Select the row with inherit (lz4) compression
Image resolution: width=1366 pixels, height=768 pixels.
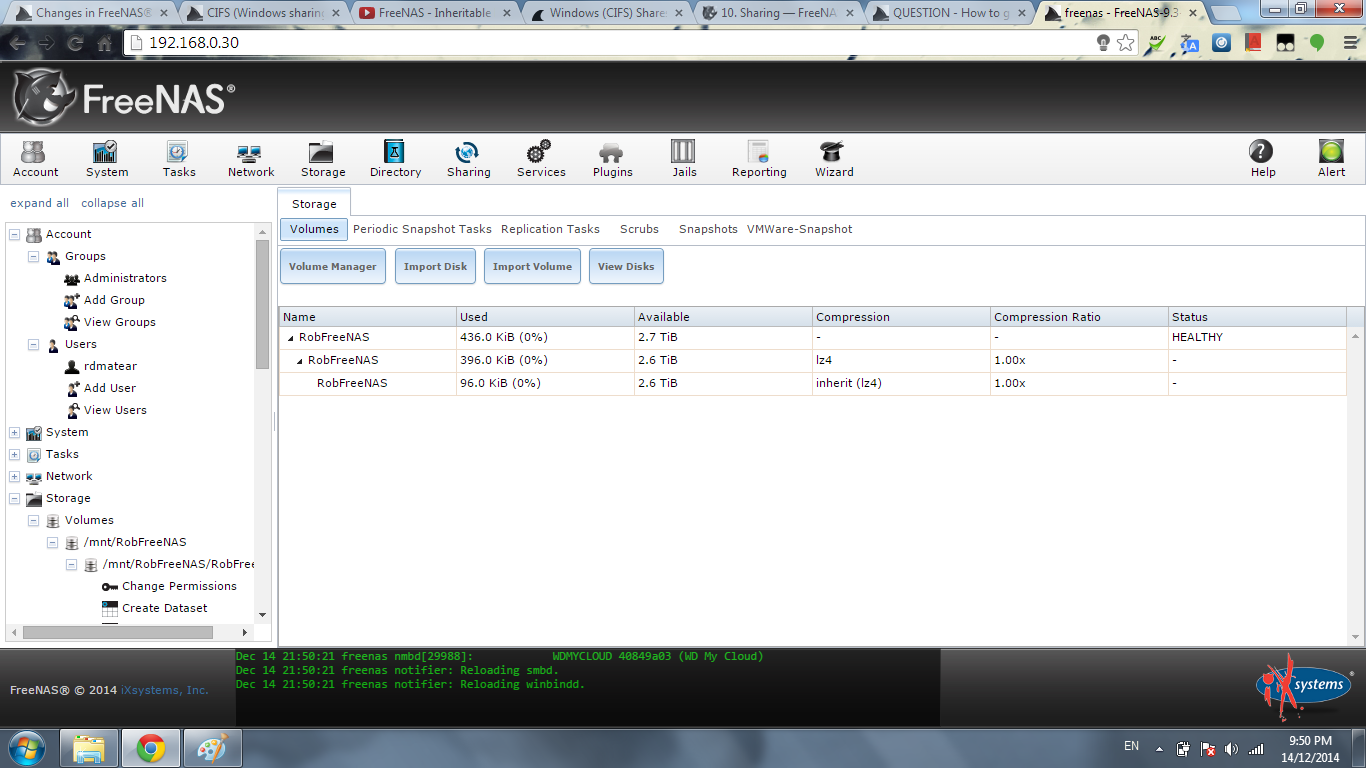[813, 383]
